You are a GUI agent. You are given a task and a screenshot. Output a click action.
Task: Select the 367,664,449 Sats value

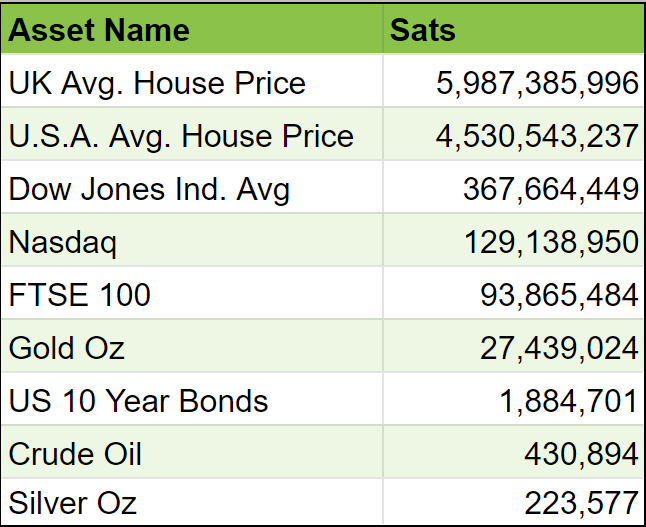click(550, 189)
